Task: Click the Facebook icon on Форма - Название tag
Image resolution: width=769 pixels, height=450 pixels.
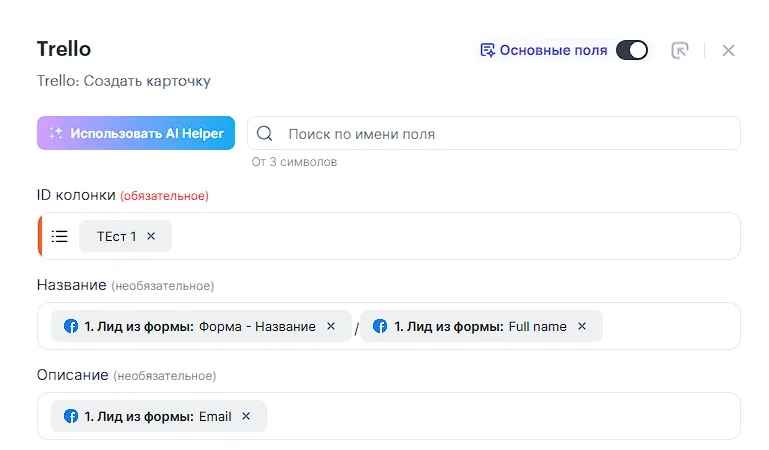Action: pos(71,326)
